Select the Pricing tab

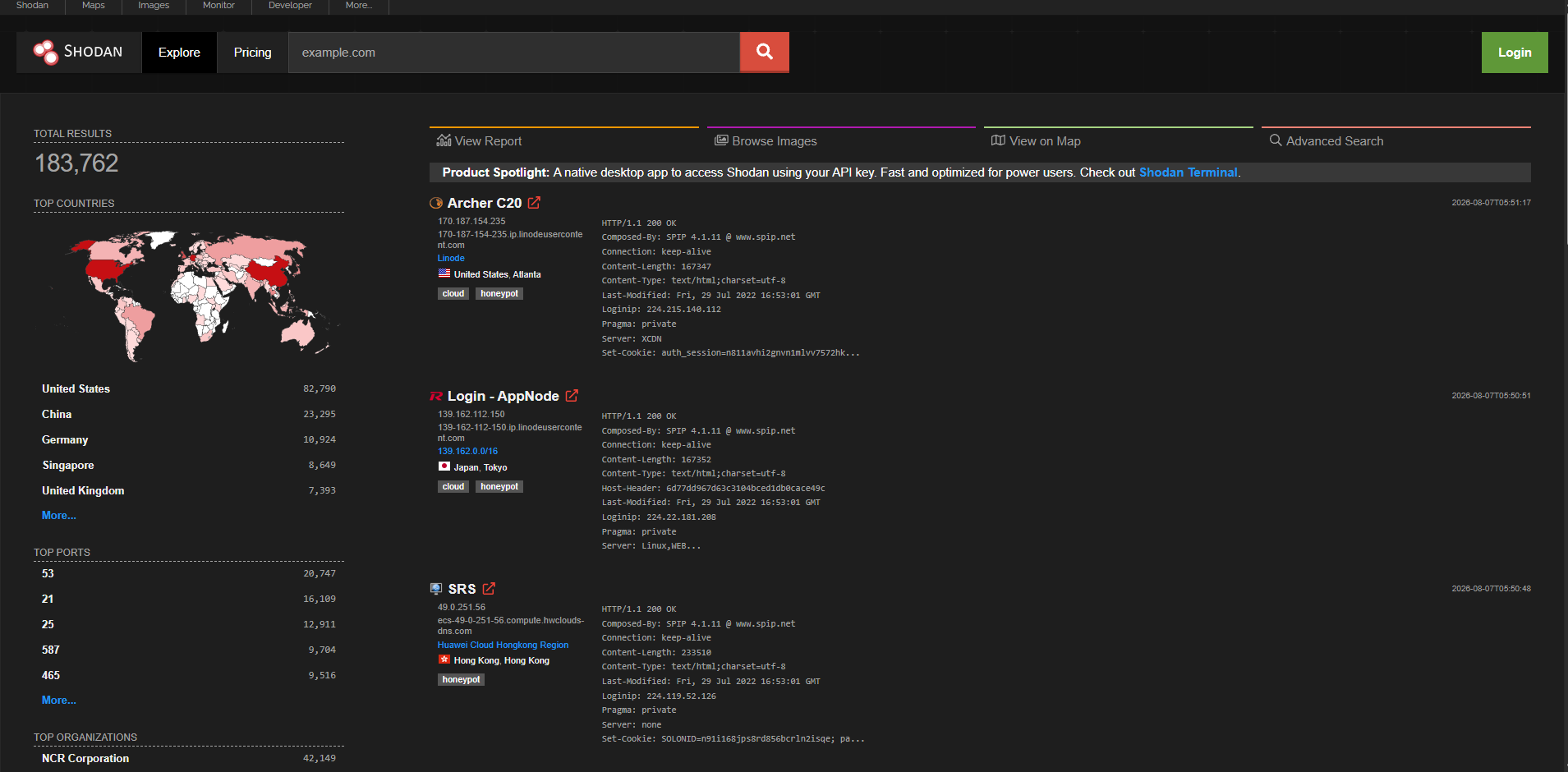[252, 53]
